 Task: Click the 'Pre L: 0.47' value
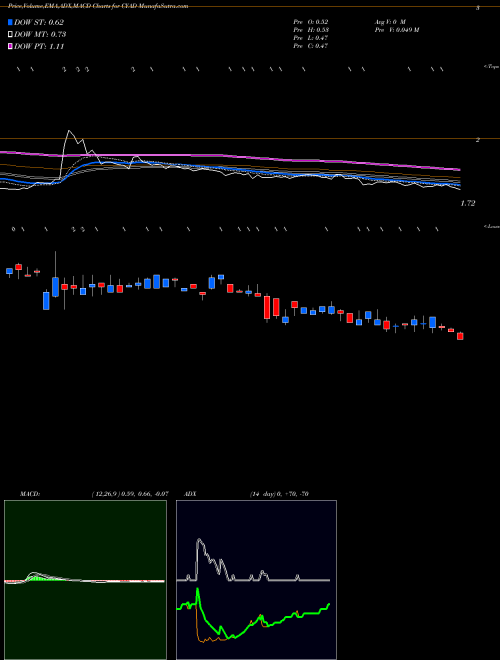pyautogui.click(x=311, y=38)
